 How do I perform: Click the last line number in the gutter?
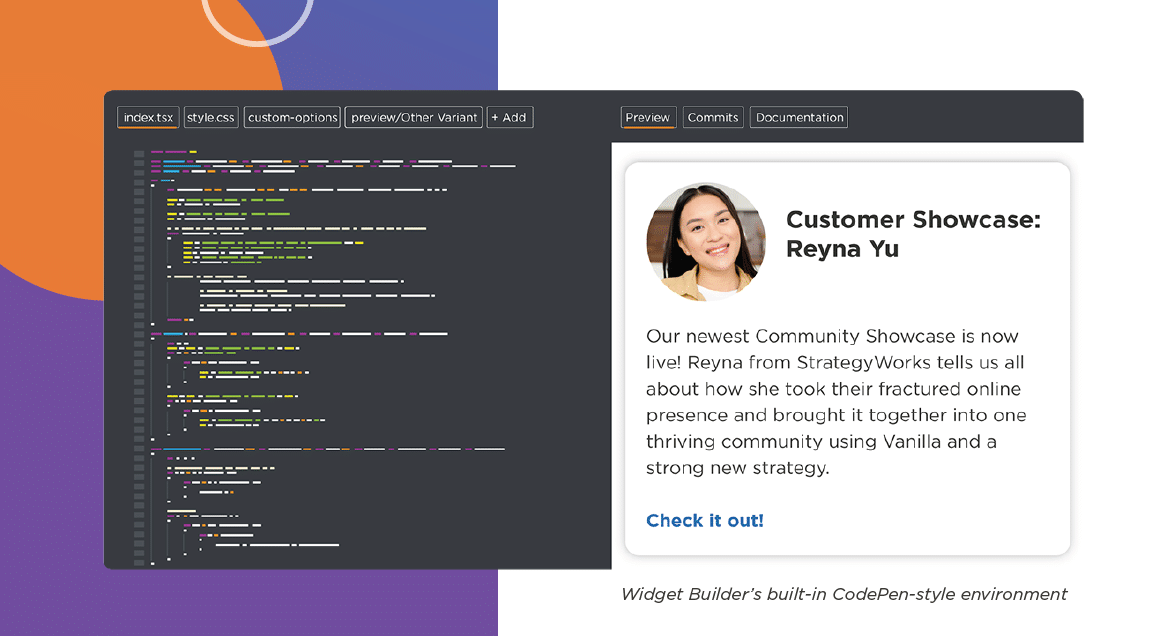[x=139, y=564]
